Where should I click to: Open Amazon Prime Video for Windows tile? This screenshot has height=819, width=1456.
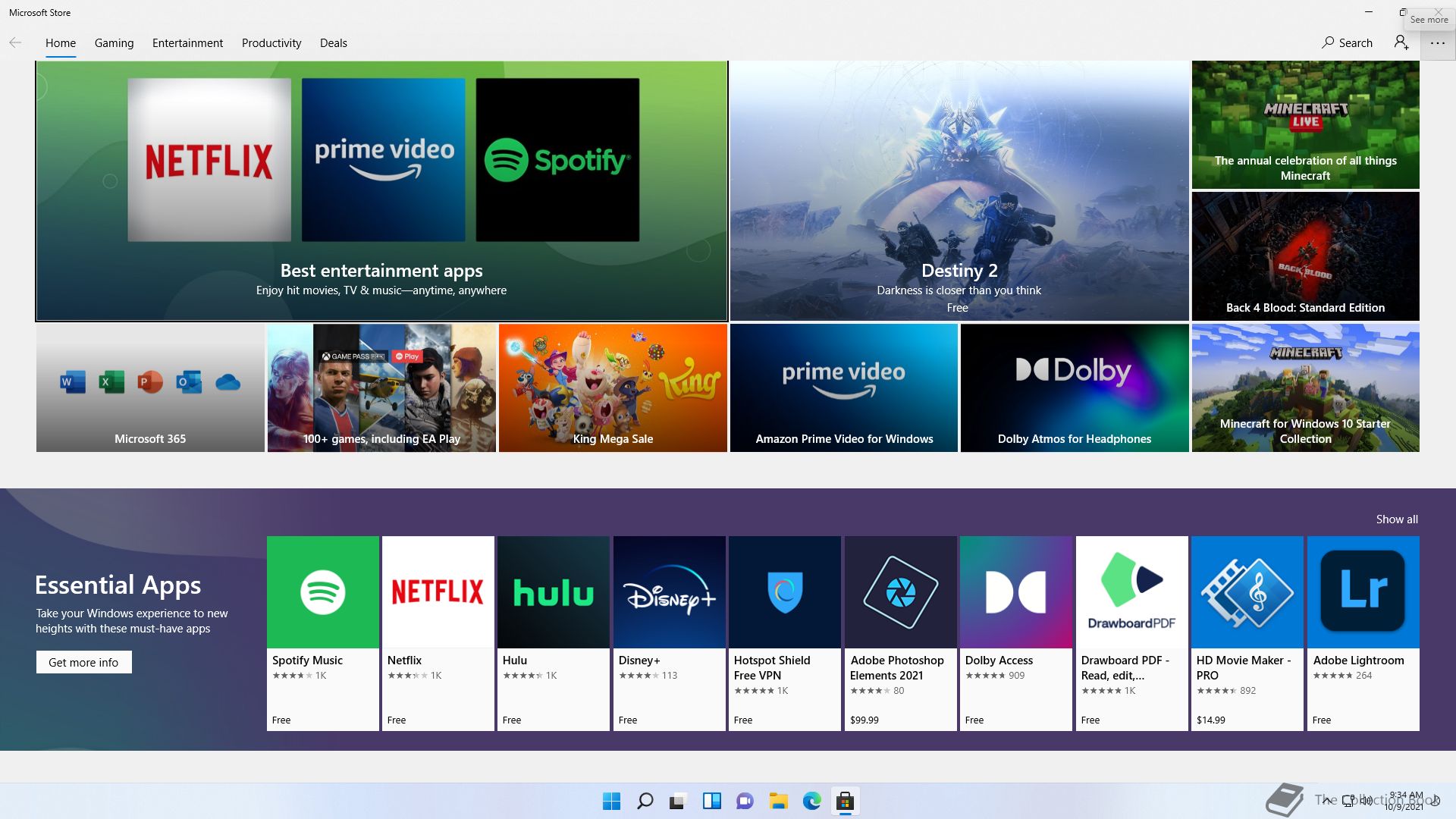click(844, 388)
